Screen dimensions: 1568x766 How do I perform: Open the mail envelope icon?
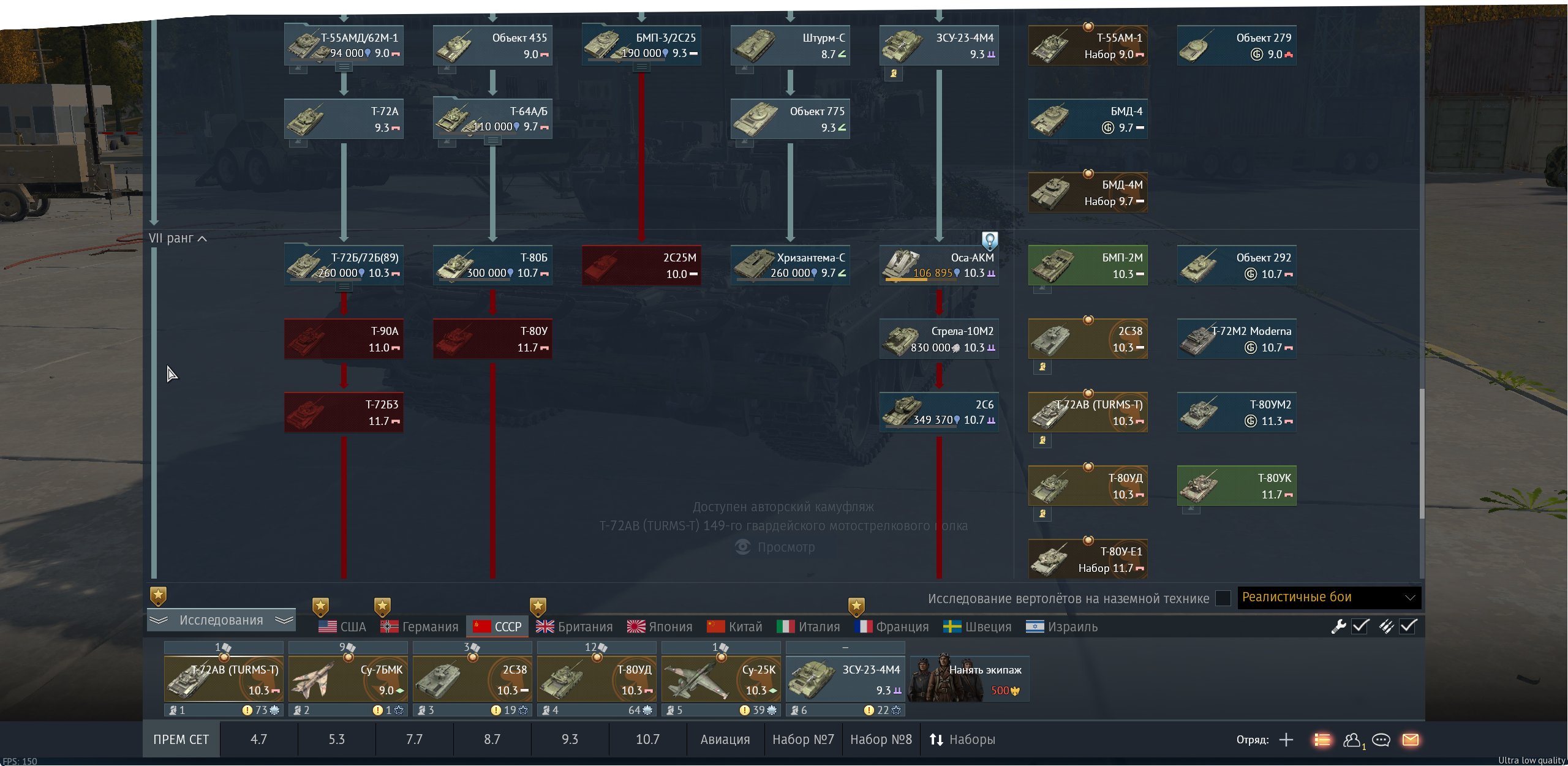(x=1411, y=740)
